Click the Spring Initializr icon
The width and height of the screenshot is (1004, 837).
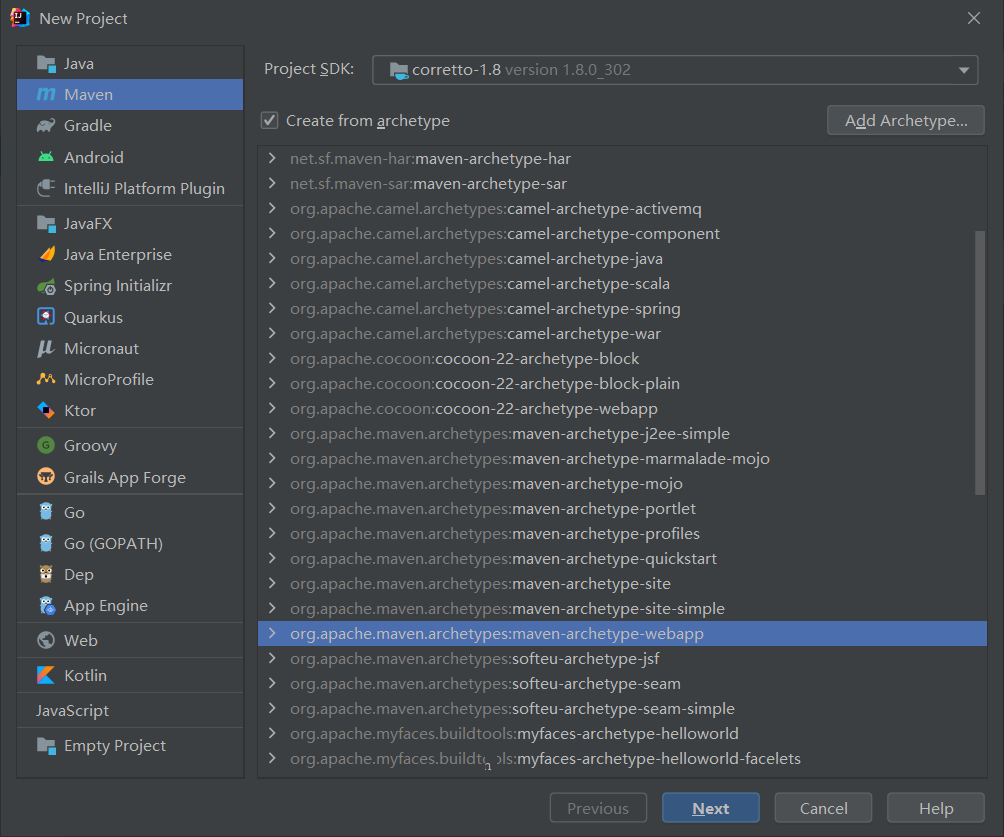(46, 286)
